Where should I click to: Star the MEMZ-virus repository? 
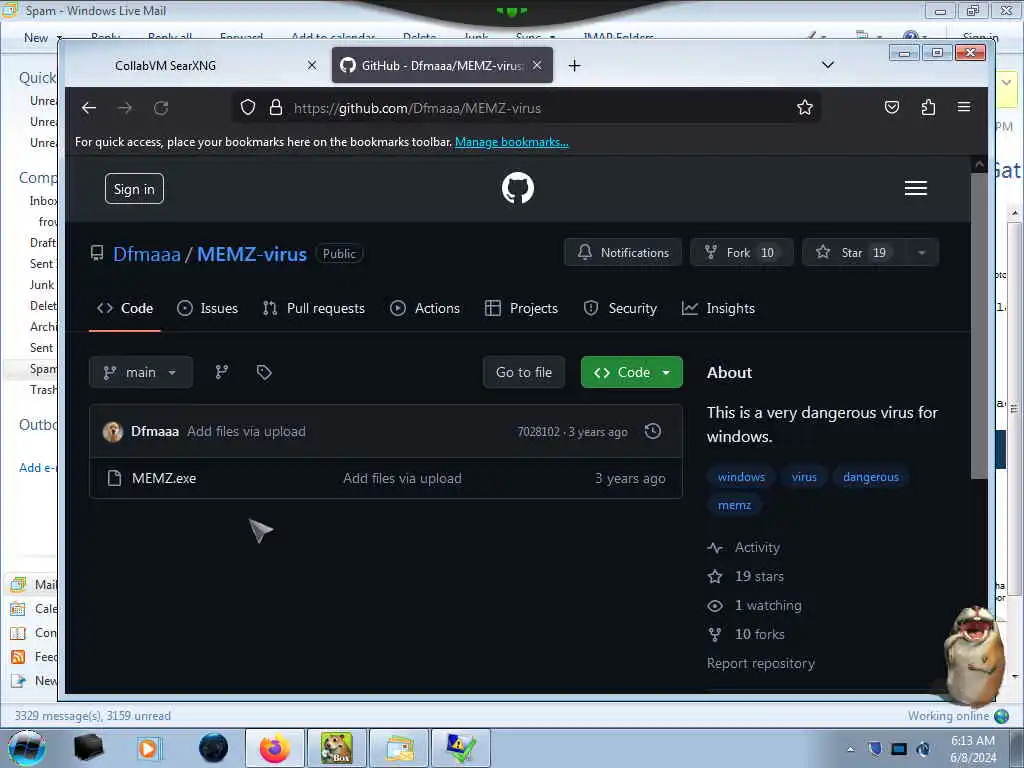click(x=854, y=253)
